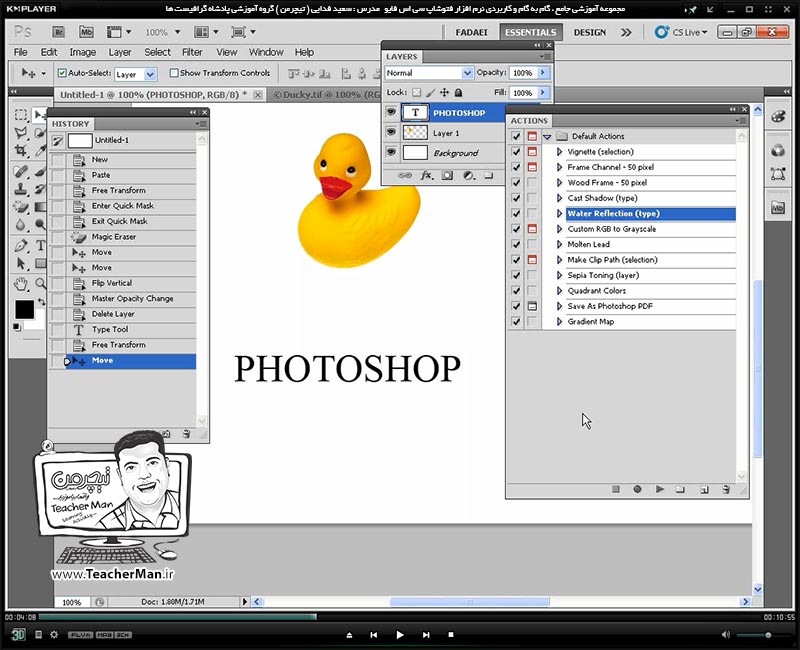Select the Flip Vertical history state

pyautogui.click(x=131, y=283)
